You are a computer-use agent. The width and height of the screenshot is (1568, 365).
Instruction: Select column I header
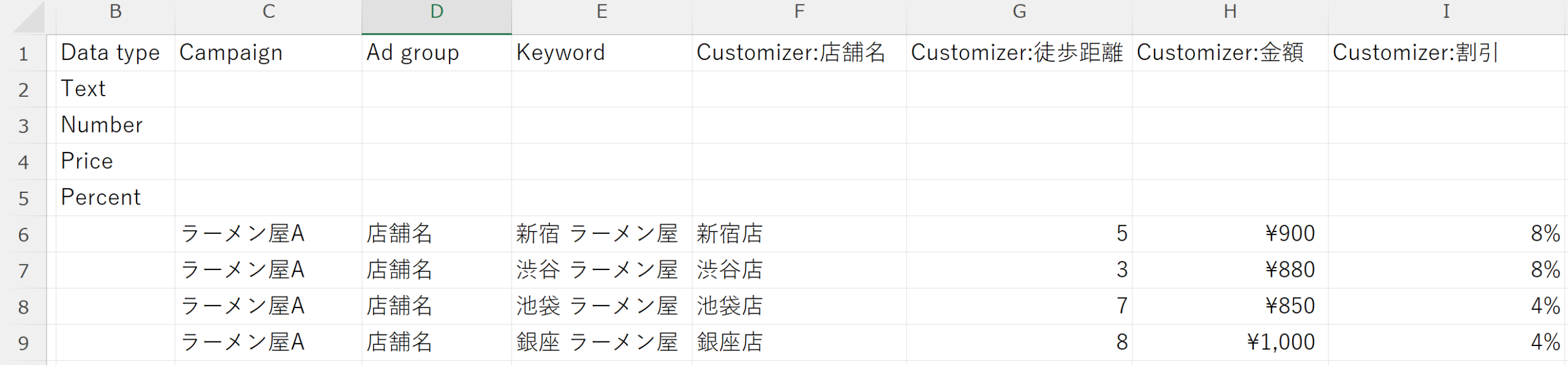(x=1445, y=12)
